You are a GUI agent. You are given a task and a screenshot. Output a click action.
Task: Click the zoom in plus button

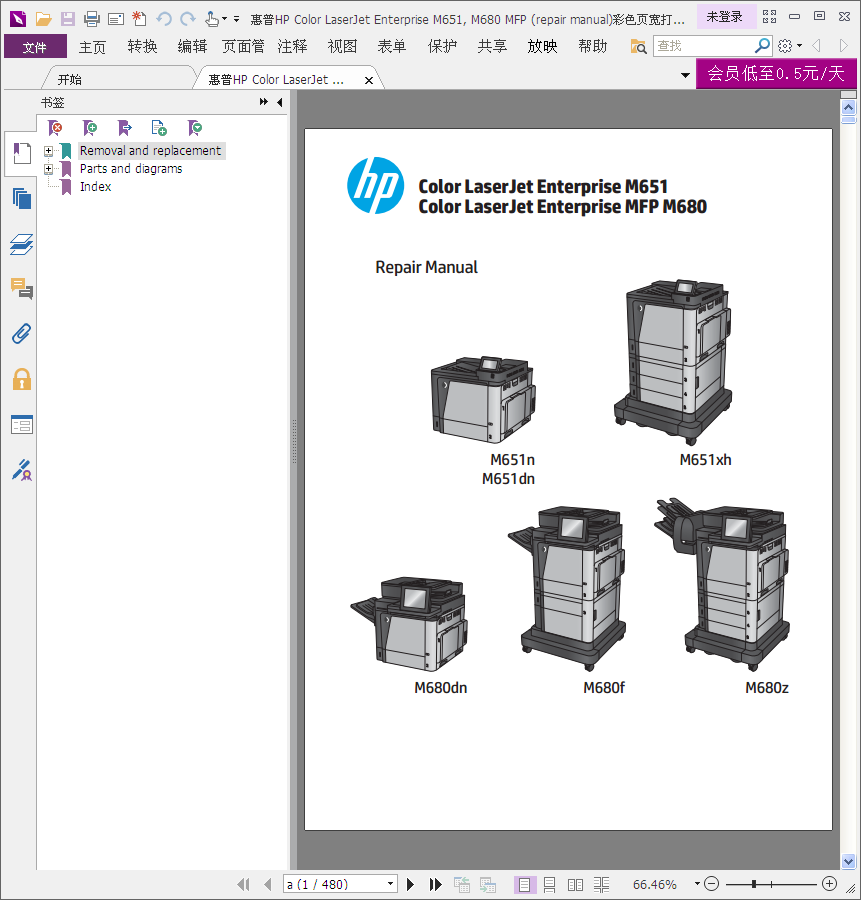coord(829,884)
